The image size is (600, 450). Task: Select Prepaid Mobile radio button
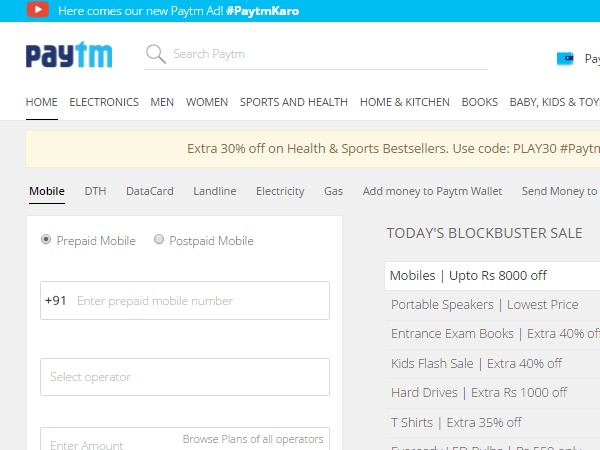46,240
